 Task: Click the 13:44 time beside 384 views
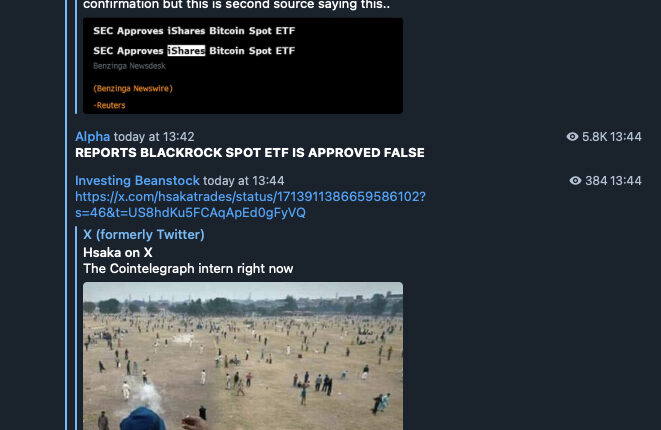[x=626, y=180]
